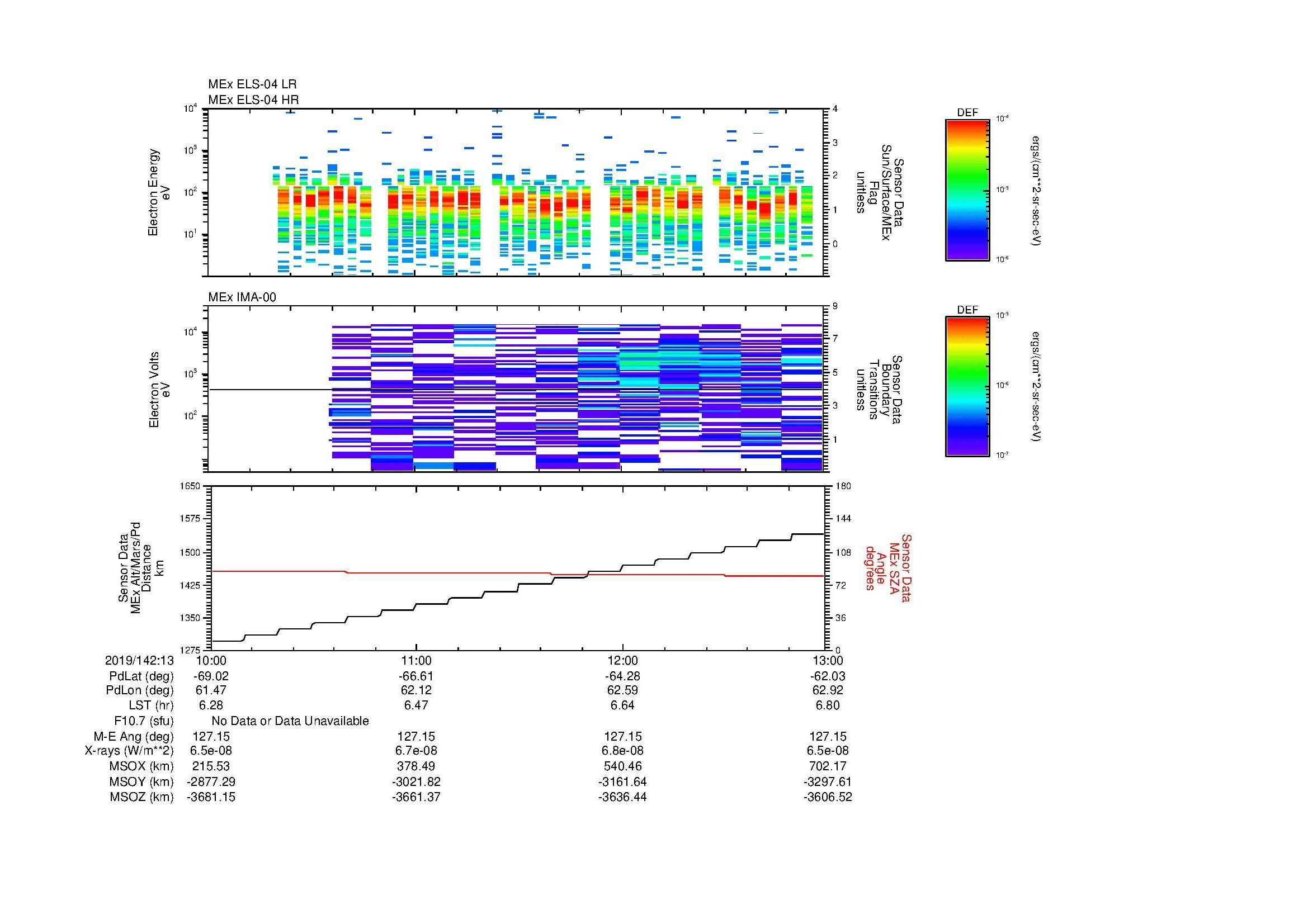Select the "MEx IMA-00" panel title

click(242, 297)
